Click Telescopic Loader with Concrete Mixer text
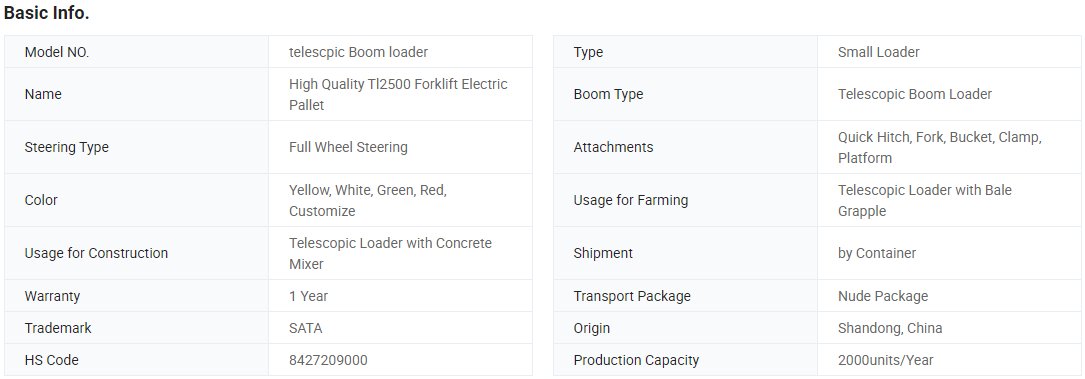 (x=390, y=254)
